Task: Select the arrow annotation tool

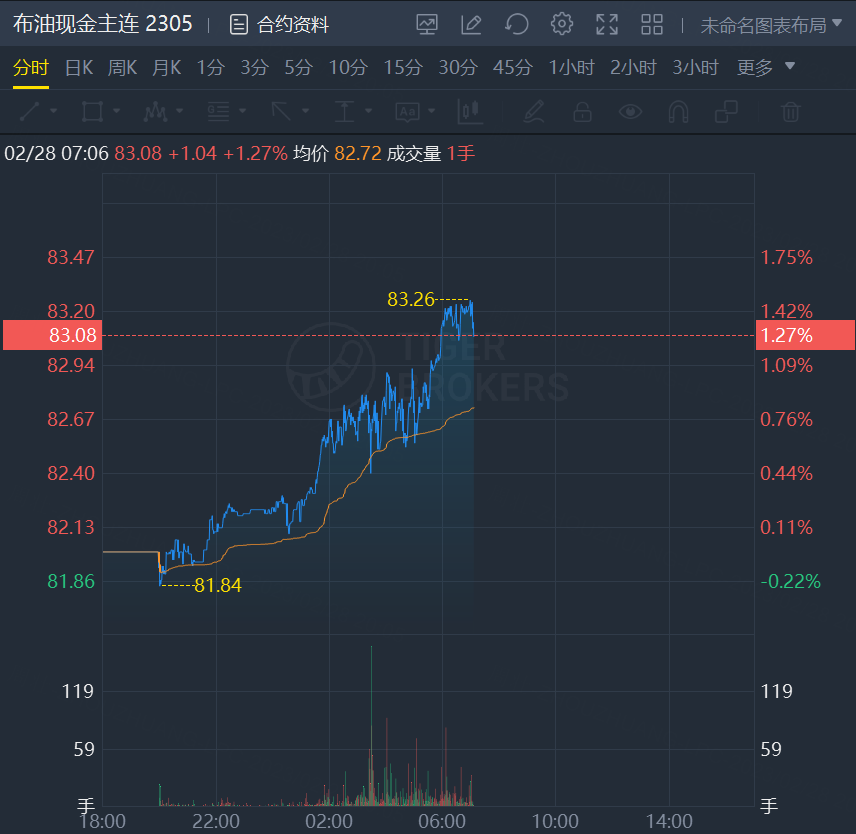Action: point(281,111)
